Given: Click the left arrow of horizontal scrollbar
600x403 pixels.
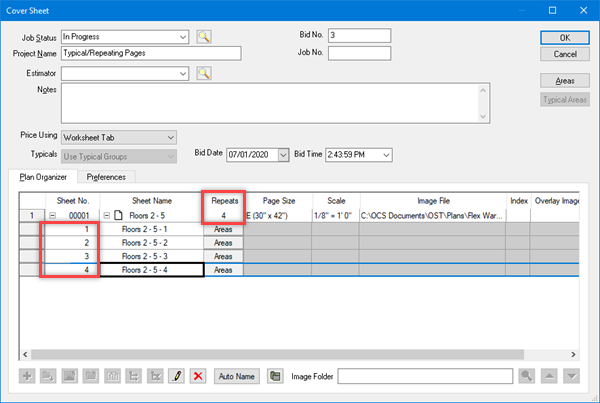Looking at the screenshot, I should [x=25, y=354].
